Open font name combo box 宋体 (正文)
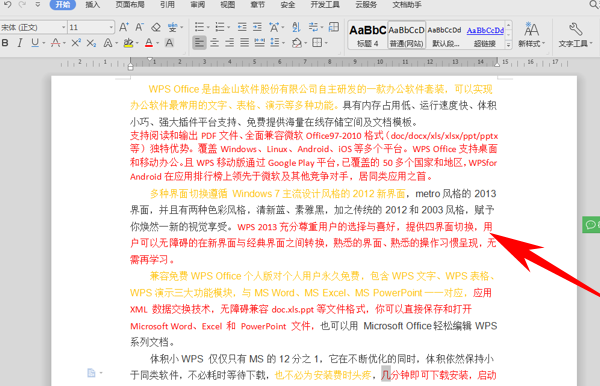This screenshot has width=600, height=386. coord(33,27)
